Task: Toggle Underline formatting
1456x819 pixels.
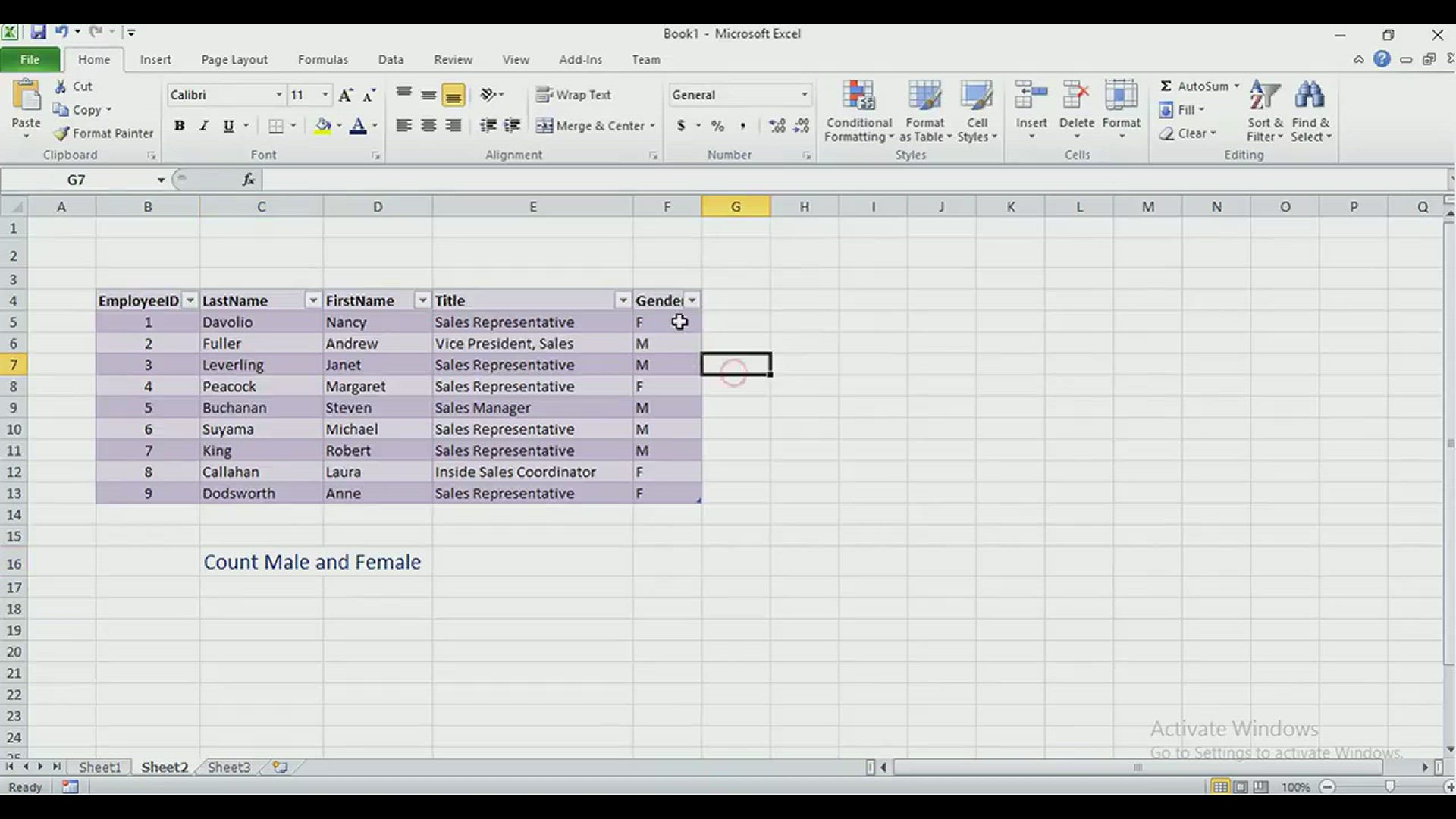Action: (227, 126)
